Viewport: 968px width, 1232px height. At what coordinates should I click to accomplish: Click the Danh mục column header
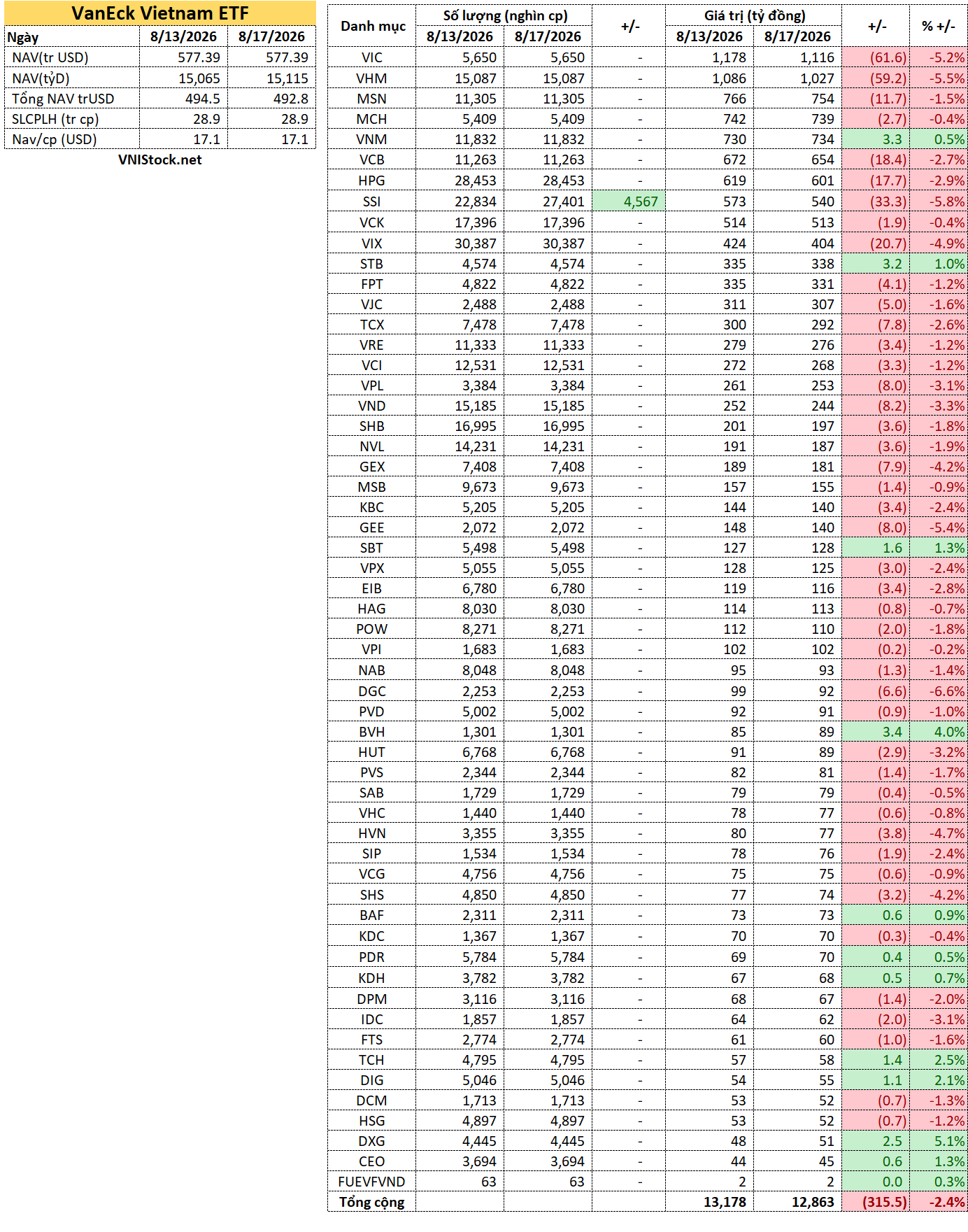click(373, 26)
